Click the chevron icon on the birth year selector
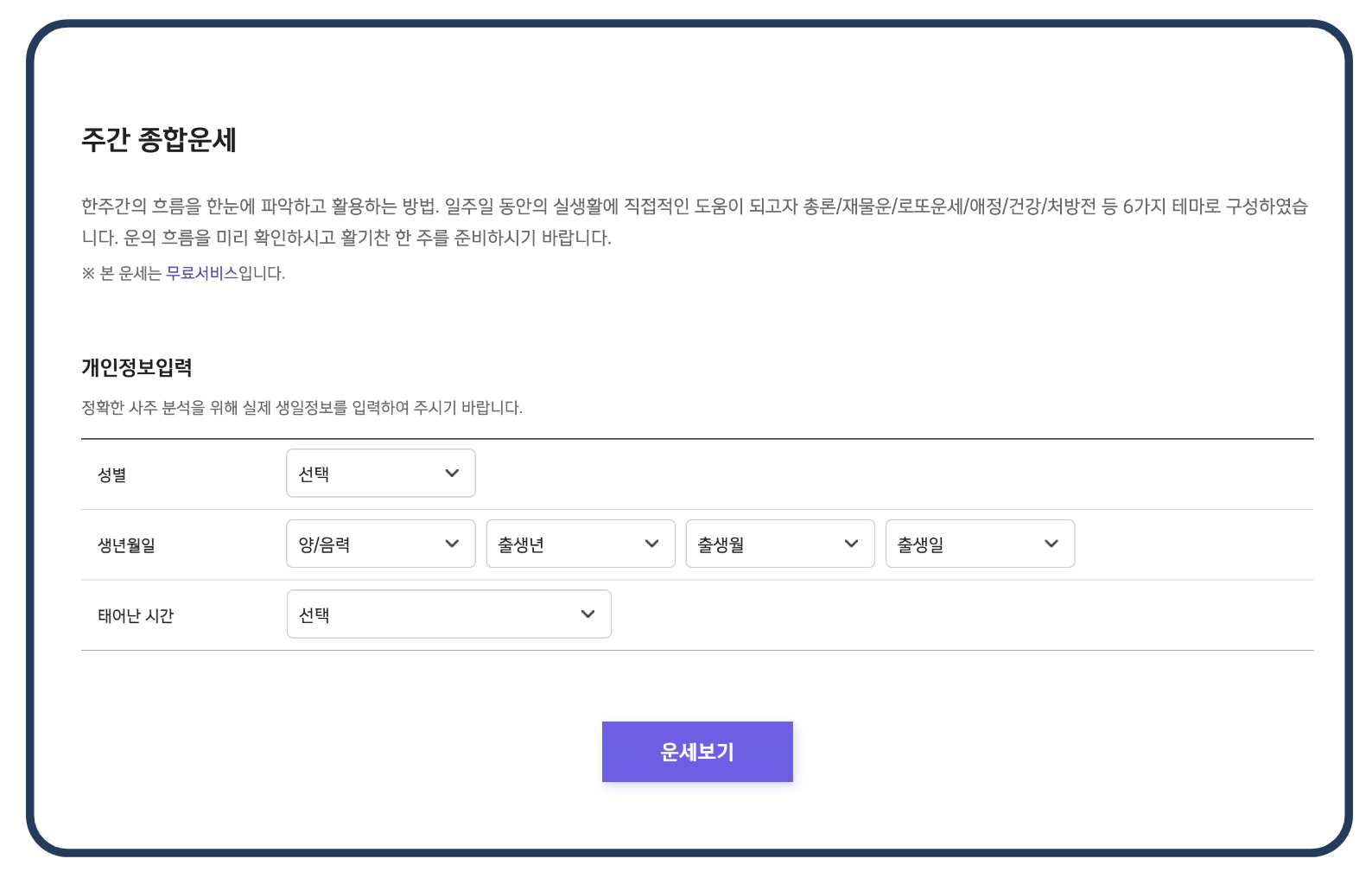The height and width of the screenshot is (878, 1372). (x=651, y=544)
